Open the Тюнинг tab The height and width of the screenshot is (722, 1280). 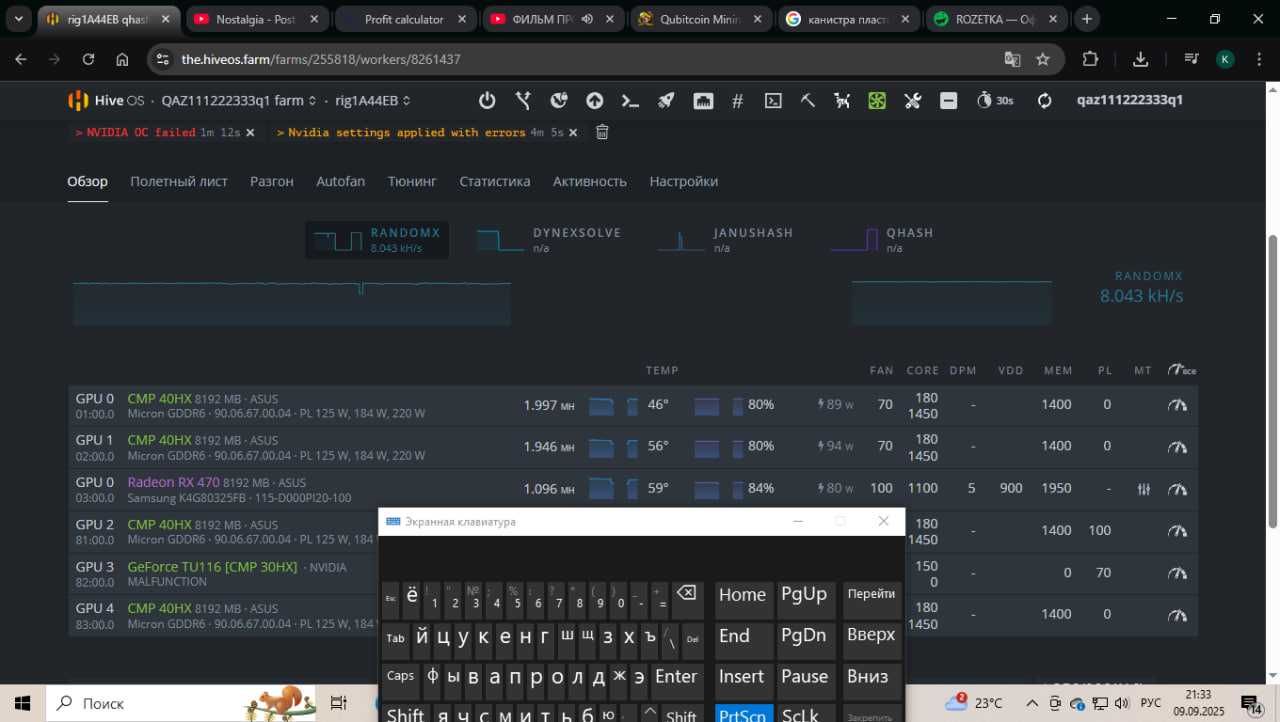click(x=412, y=181)
